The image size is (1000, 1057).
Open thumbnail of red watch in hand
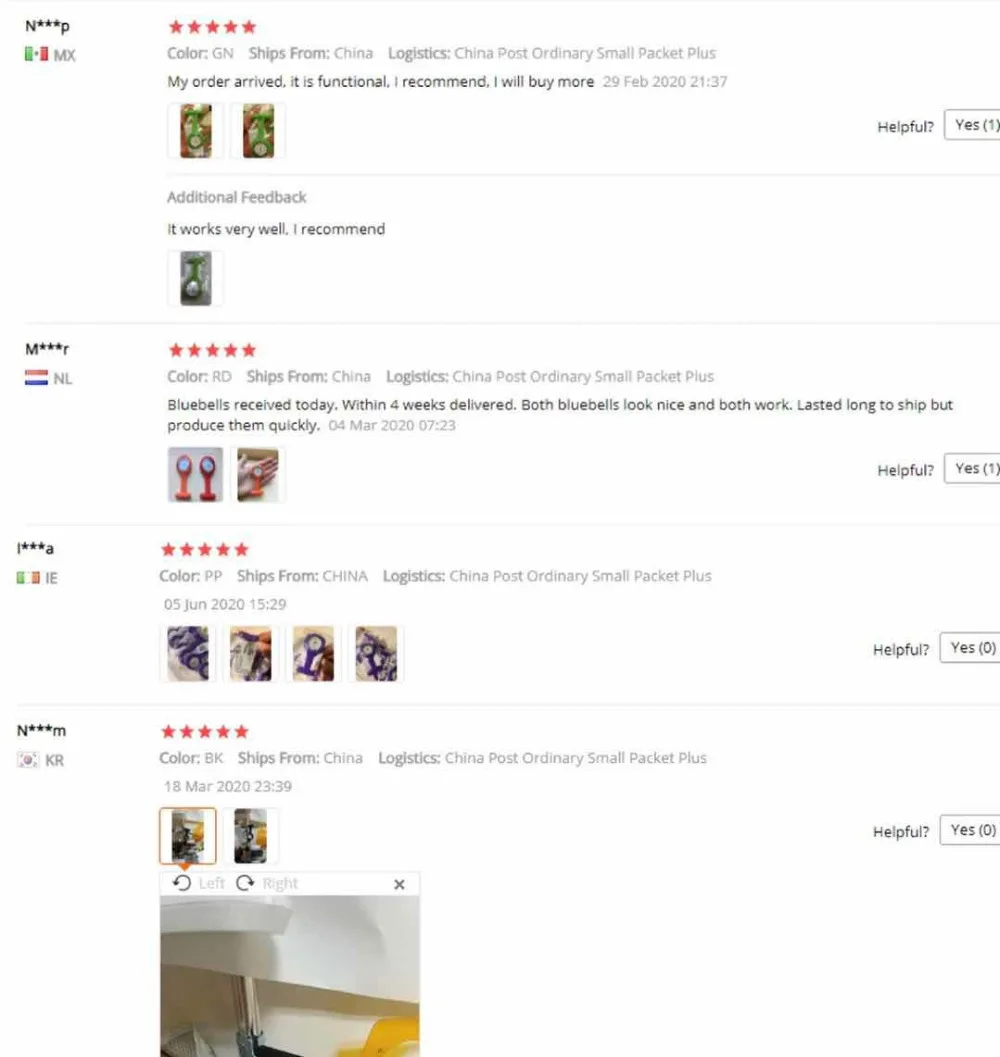click(258, 475)
